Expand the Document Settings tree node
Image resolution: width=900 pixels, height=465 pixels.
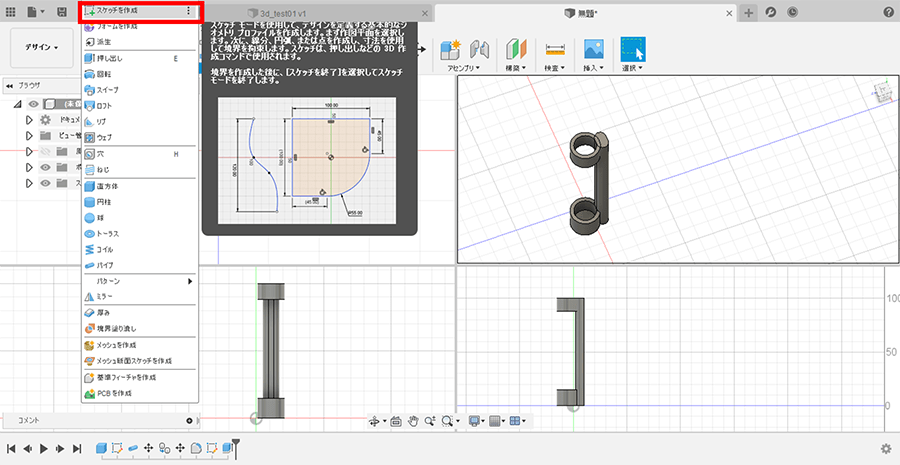coord(29,120)
